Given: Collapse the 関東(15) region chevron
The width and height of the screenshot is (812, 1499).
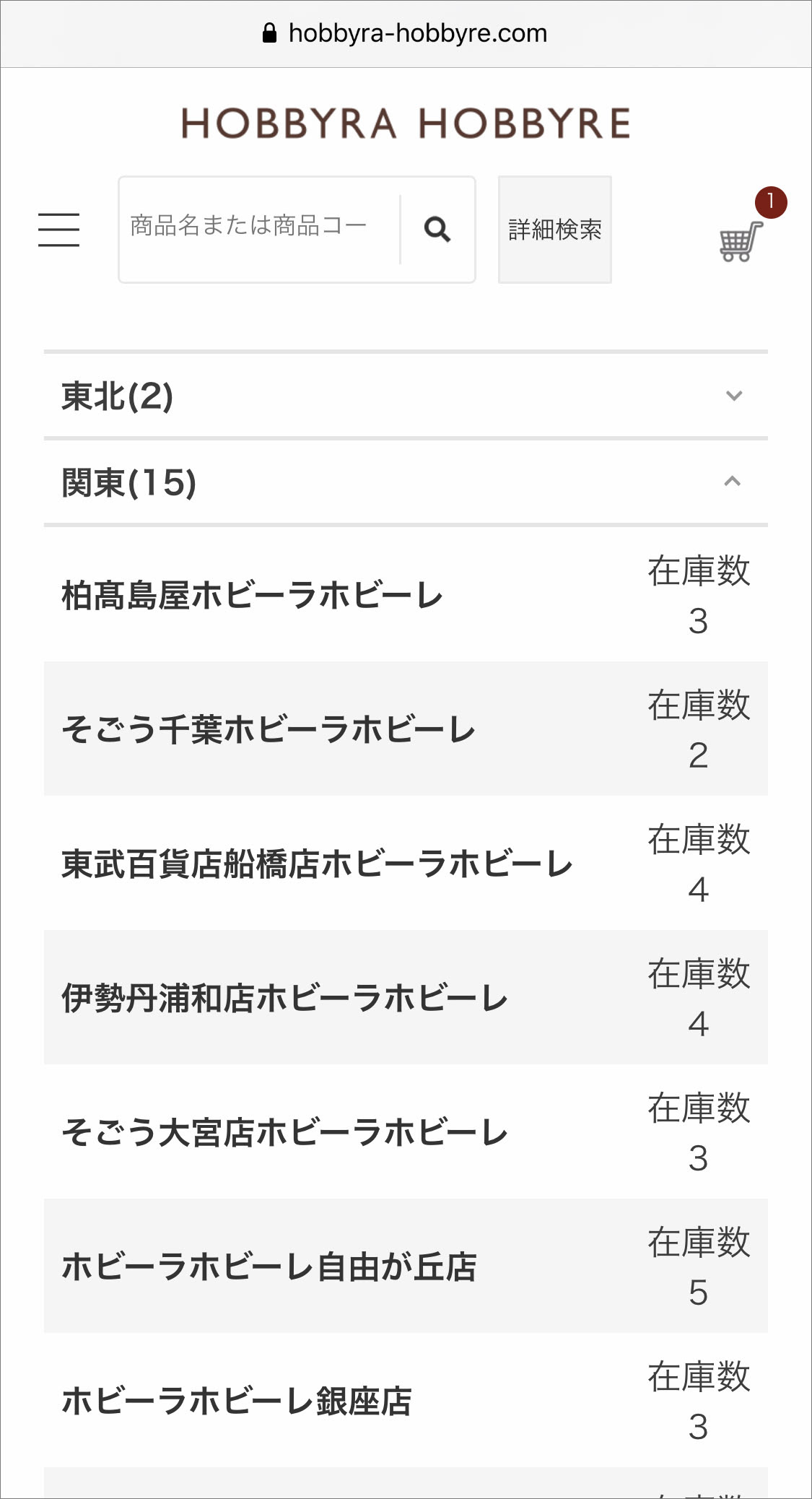Looking at the screenshot, I should tap(732, 482).
